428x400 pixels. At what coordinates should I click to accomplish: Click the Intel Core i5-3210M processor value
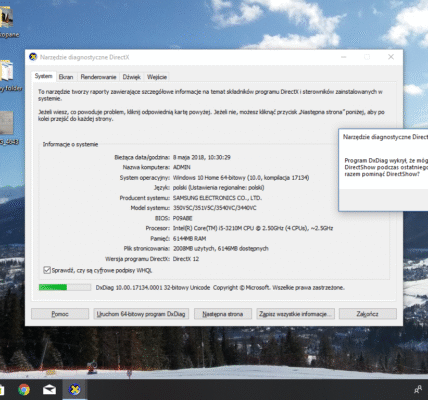[x=253, y=228]
